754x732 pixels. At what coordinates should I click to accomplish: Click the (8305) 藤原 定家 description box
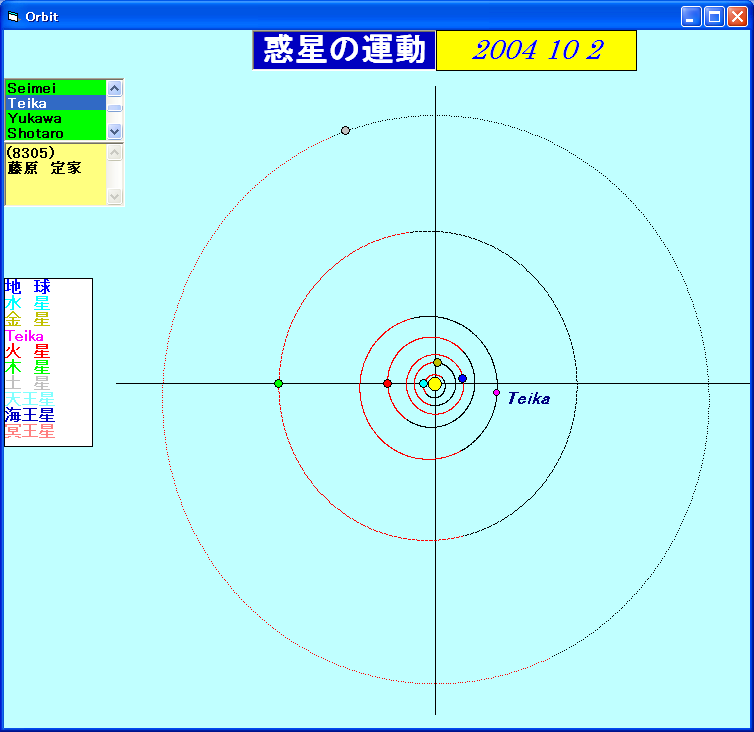[x=55, y=174]
